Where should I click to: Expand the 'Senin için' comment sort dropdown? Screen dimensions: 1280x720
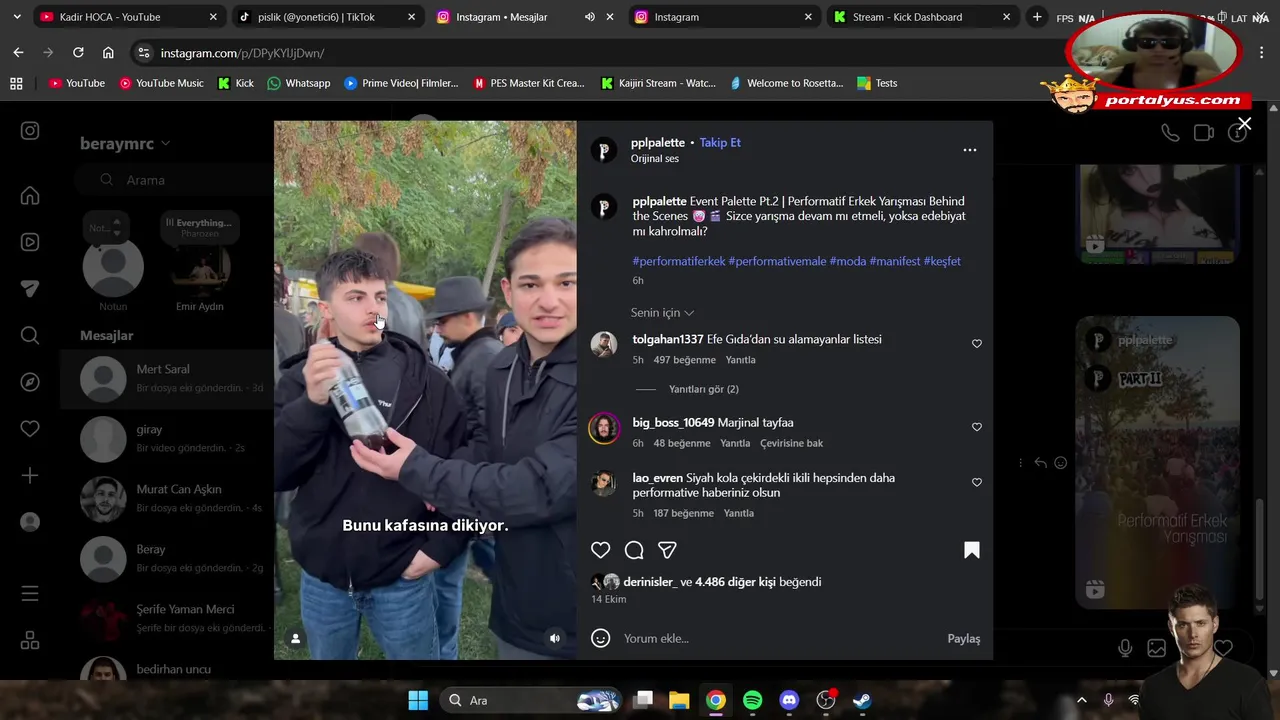[x=662, y=313]
